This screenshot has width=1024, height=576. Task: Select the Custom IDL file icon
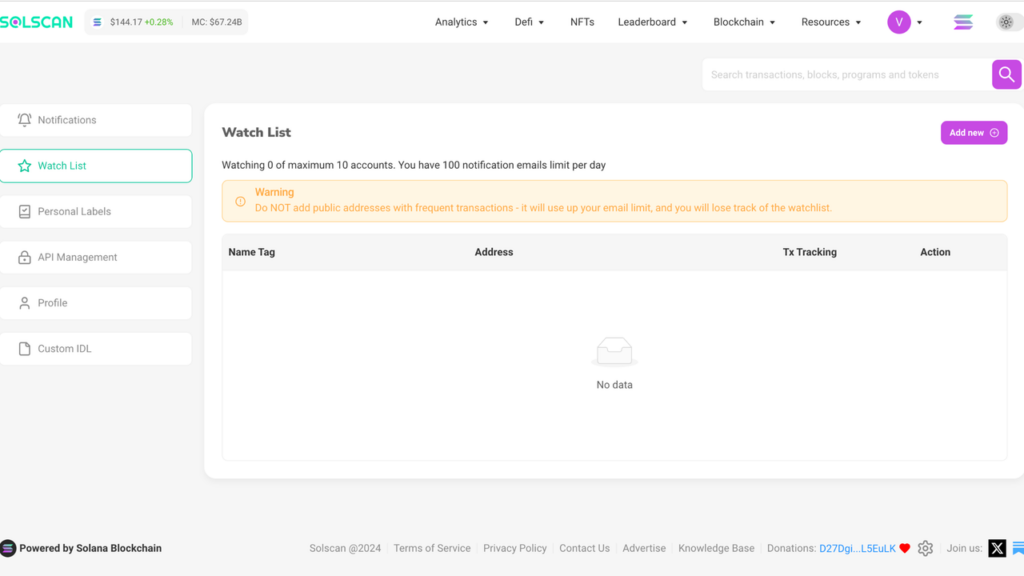click(x=24, y=348)
